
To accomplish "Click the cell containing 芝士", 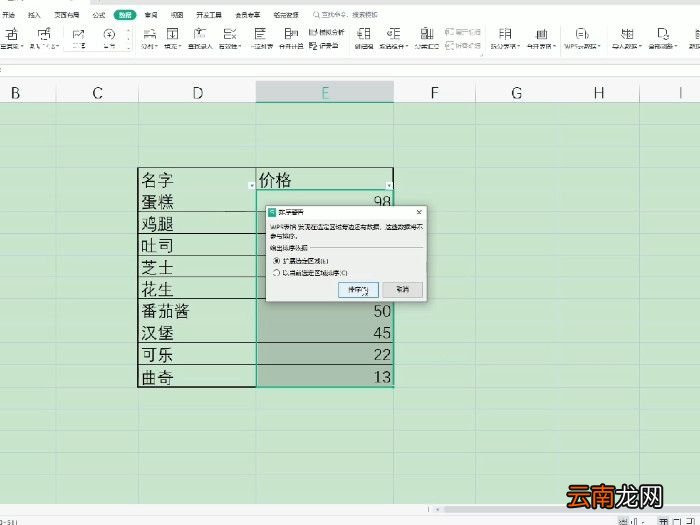I will click(197, 267).
